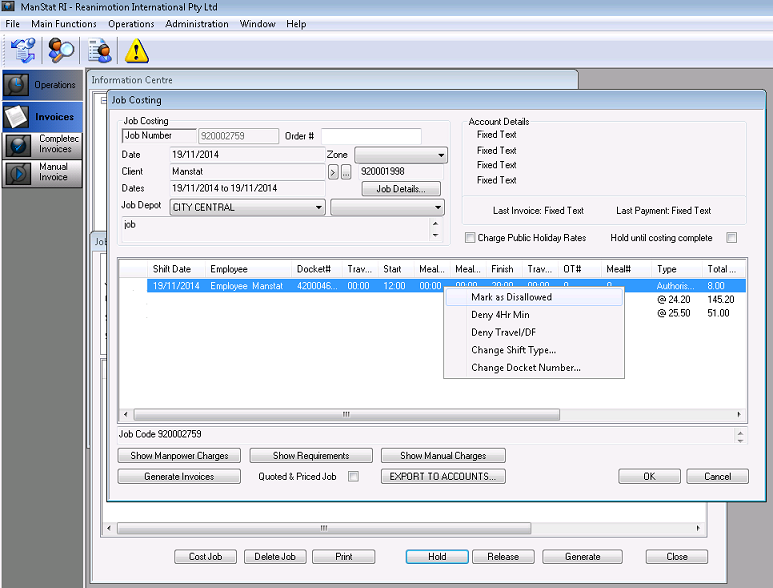773x588 pixels.
Task: Click OK in Job Costing dialog
Action: point(649,476)
